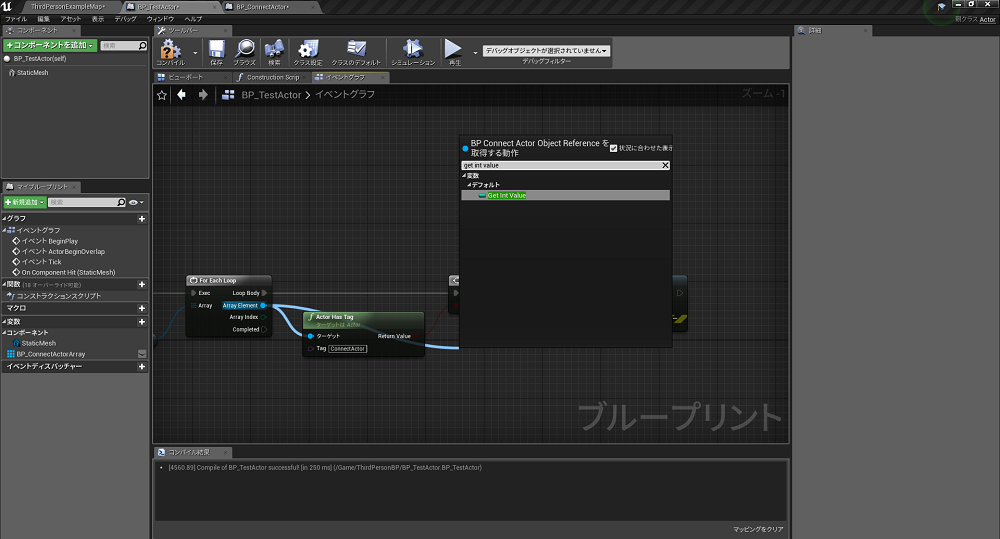
Task: Toggle context sensitive (状況に合わせた表示) checkbox
Action: pyautogui.click(x=614, y=148)
